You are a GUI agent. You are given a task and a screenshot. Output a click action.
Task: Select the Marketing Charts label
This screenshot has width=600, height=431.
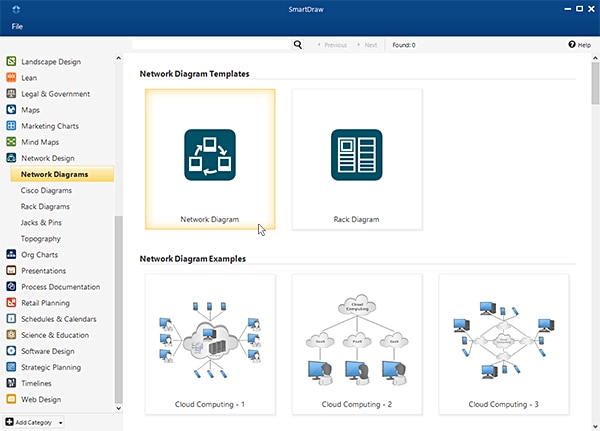pyautogui.click(x=50, y=126)
